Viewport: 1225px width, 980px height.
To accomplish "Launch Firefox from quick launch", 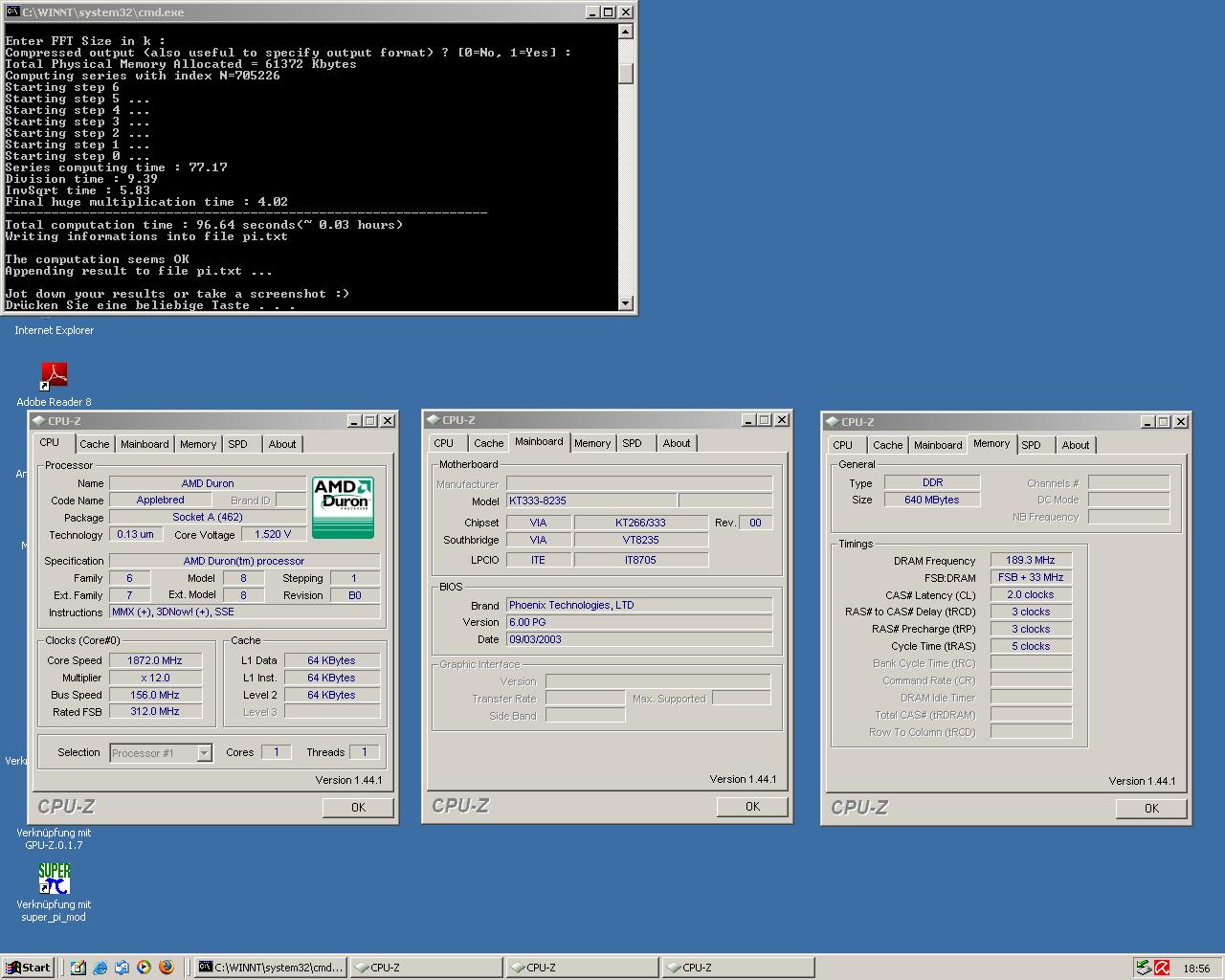I will pos(166,968).
